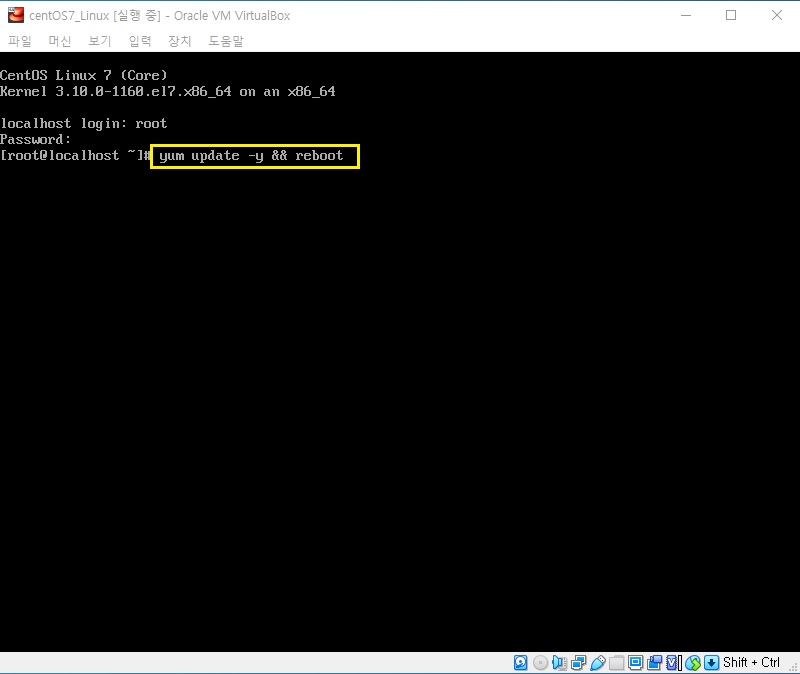Click the command text 'yum update -y && reboot'
Screen dimensions: 800x674
251,156
